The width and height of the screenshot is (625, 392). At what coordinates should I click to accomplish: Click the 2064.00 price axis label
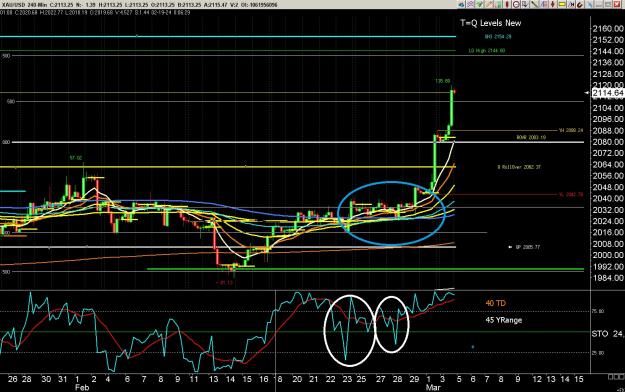pos(608,164)
